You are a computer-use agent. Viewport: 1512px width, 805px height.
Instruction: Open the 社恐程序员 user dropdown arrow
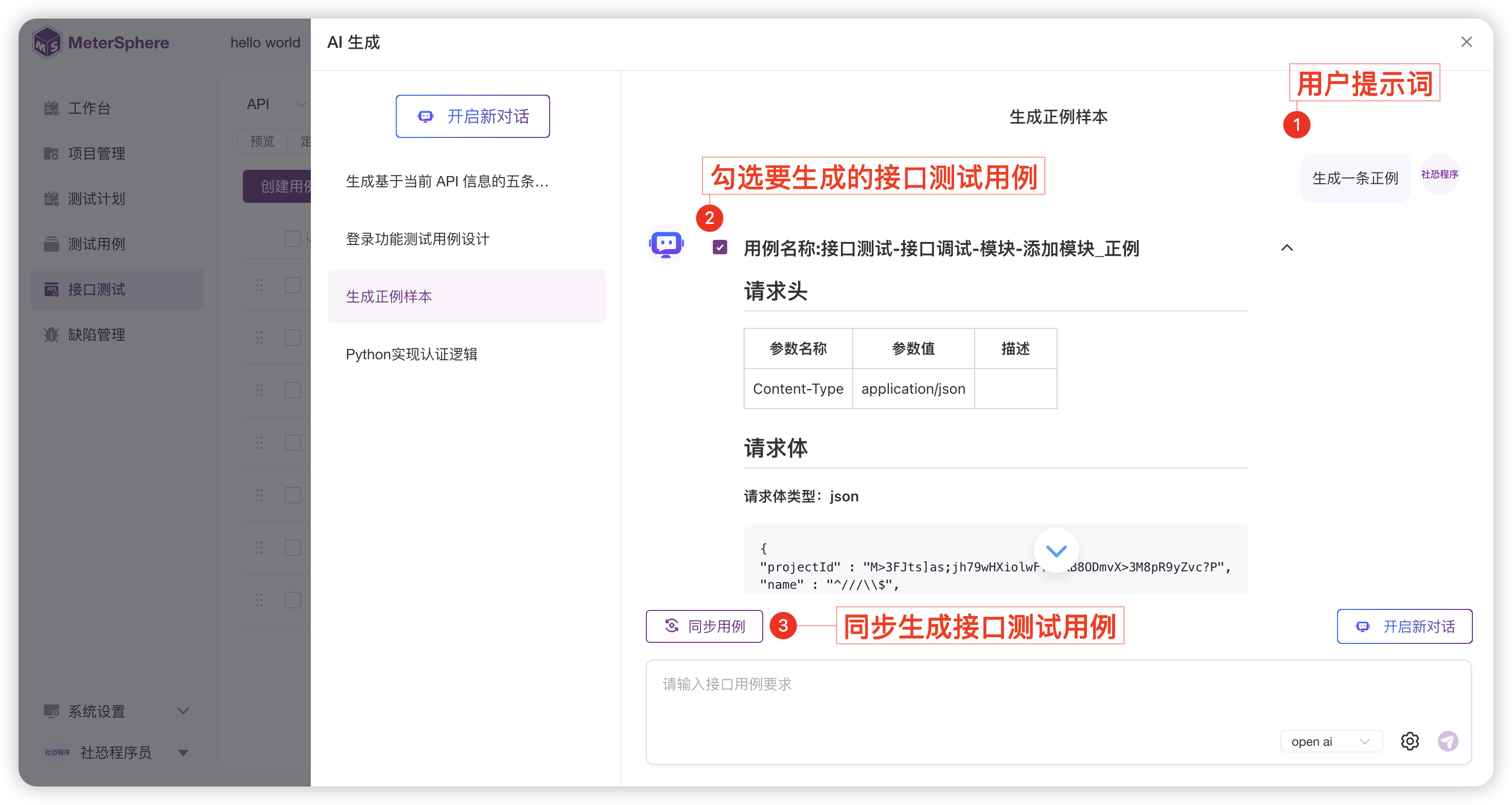tap(183, 752)
